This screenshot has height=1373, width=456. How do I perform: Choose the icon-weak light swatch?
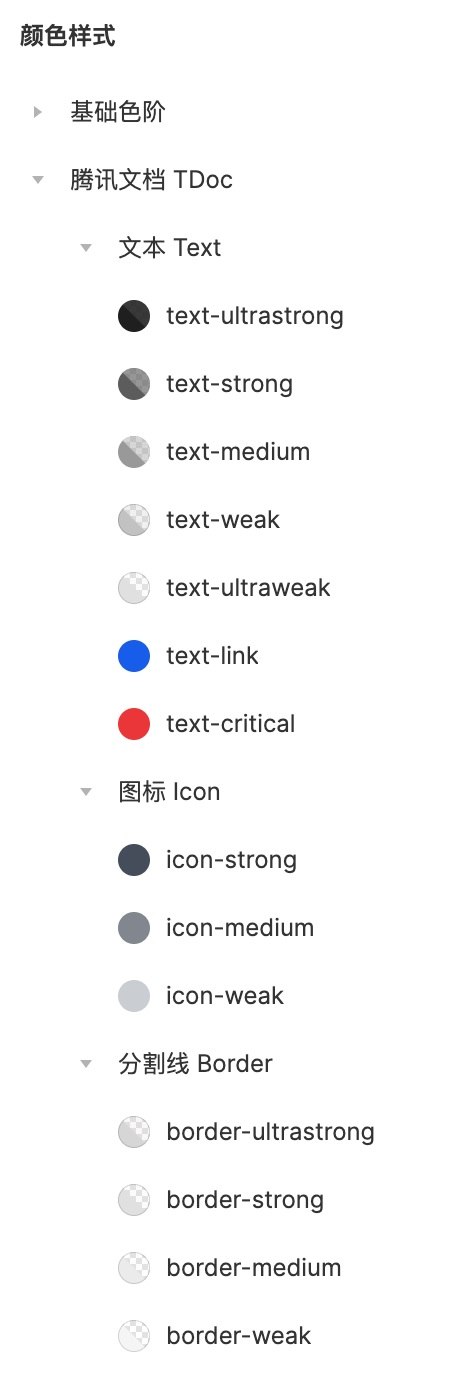point(134,996)
